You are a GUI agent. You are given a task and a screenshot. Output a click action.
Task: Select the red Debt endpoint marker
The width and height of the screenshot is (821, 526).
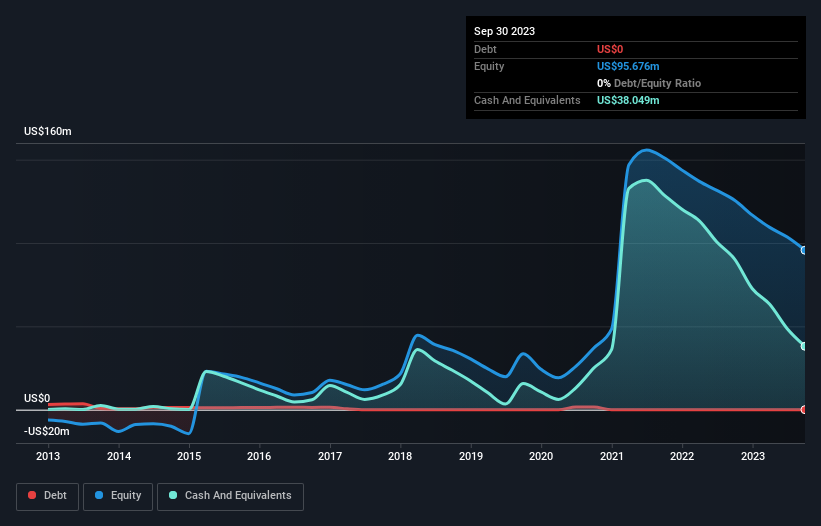[x=804, y=410]
